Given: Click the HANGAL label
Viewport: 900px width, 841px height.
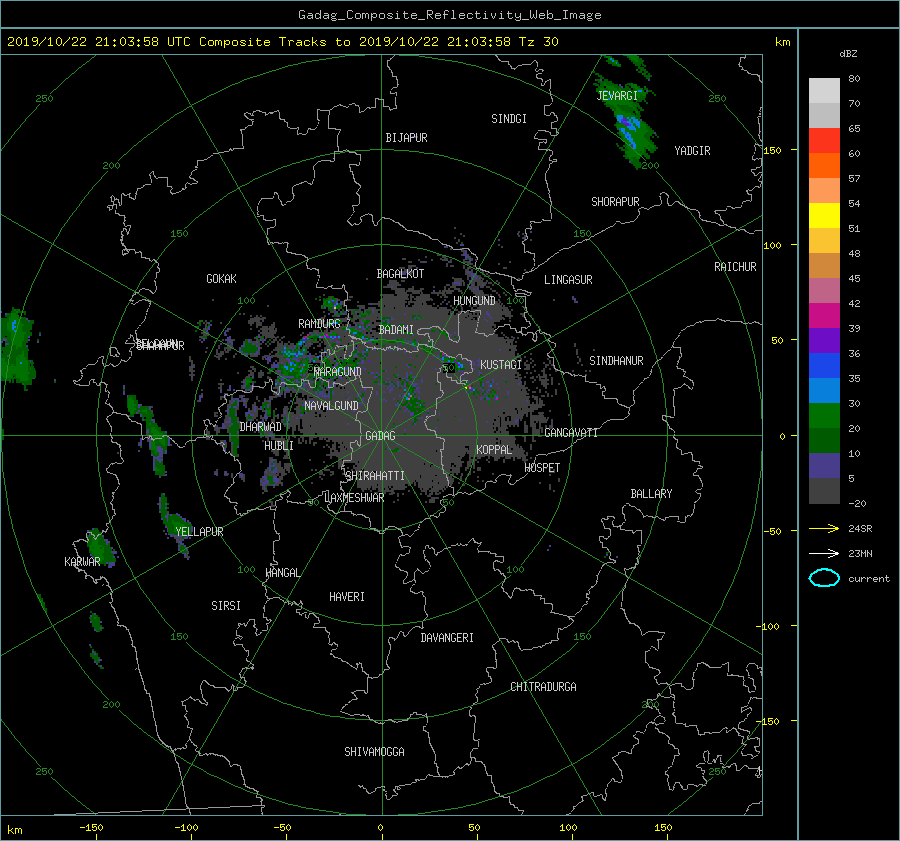Looking at the screenshot, I should (x=282, y=573).
